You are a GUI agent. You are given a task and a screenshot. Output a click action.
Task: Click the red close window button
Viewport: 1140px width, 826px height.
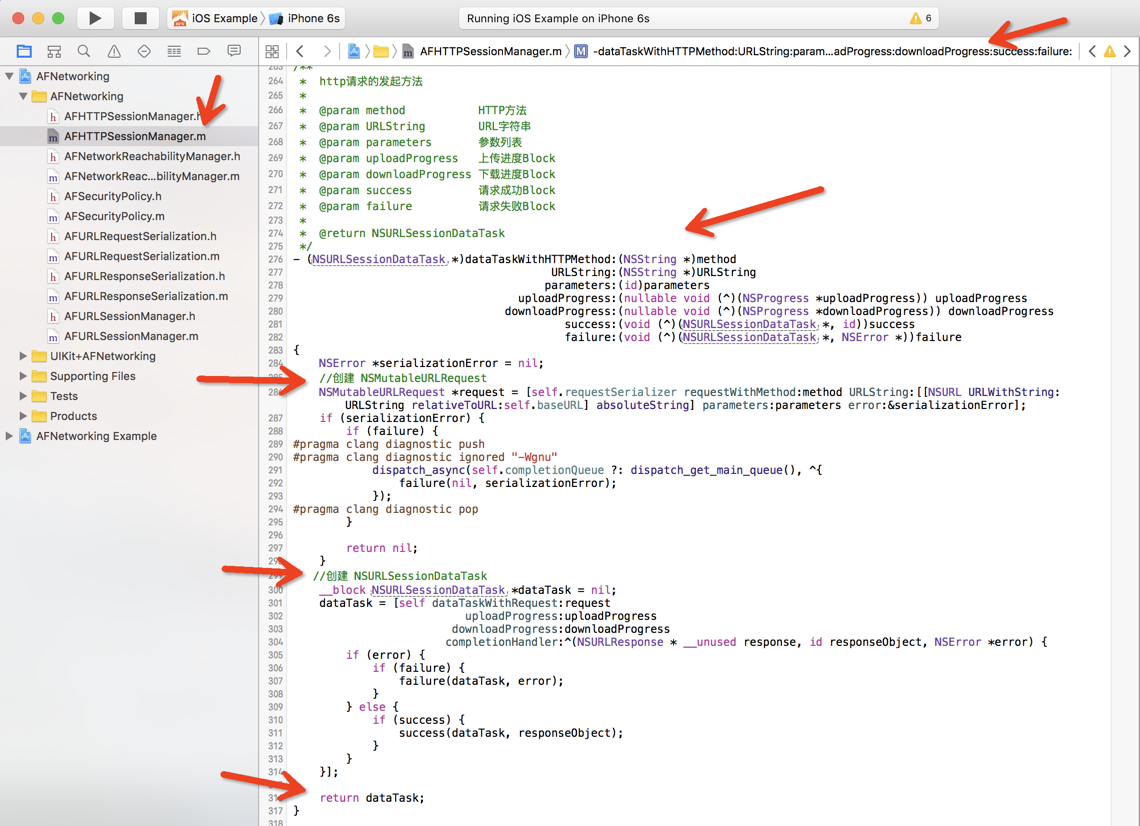pos(19,18)
